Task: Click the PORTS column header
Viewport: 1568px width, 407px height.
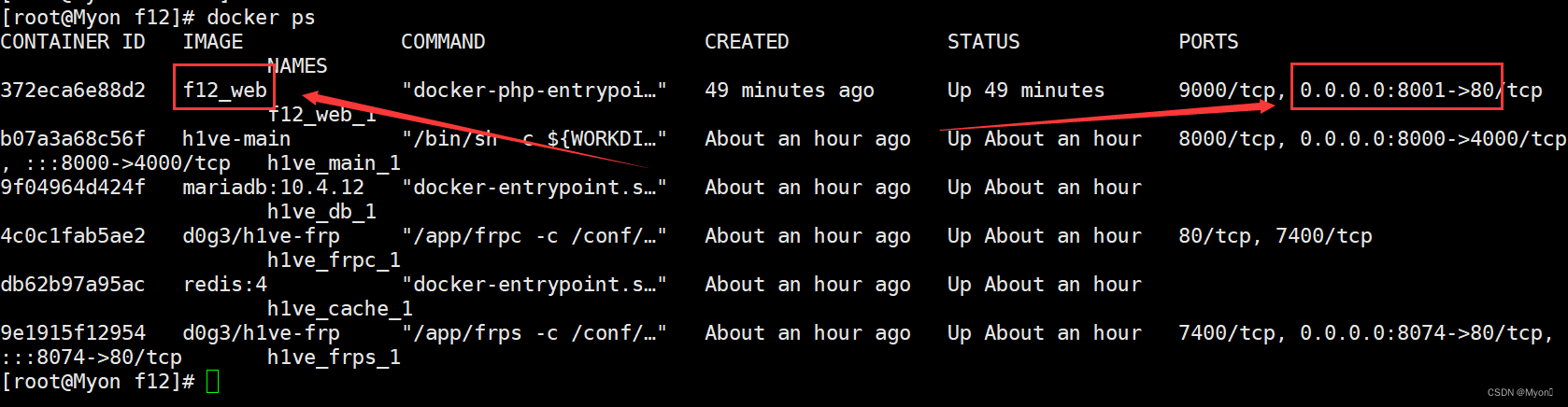Action: 1208,41
